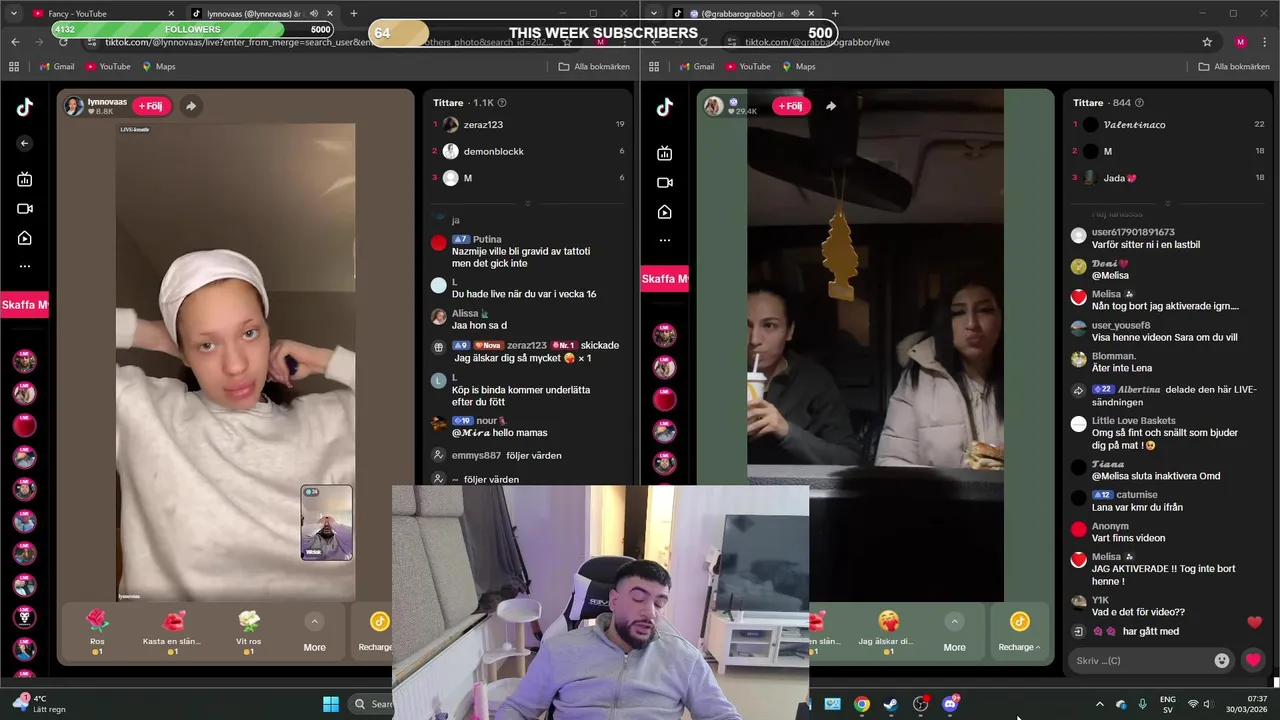Image resolution: width=1280 pixels, height=720 pixels.
Task: Expand More gifts in left stream
Action: pos(314,633)
